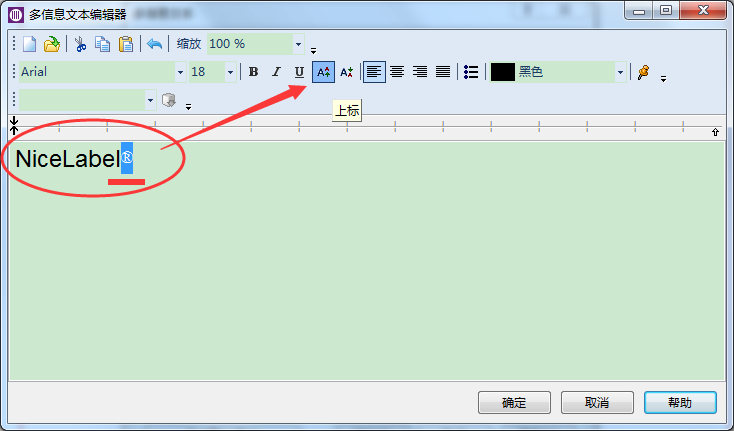Expand the formatting toolbar overflow options
This screenshot has width=734, height=431.
663,79
